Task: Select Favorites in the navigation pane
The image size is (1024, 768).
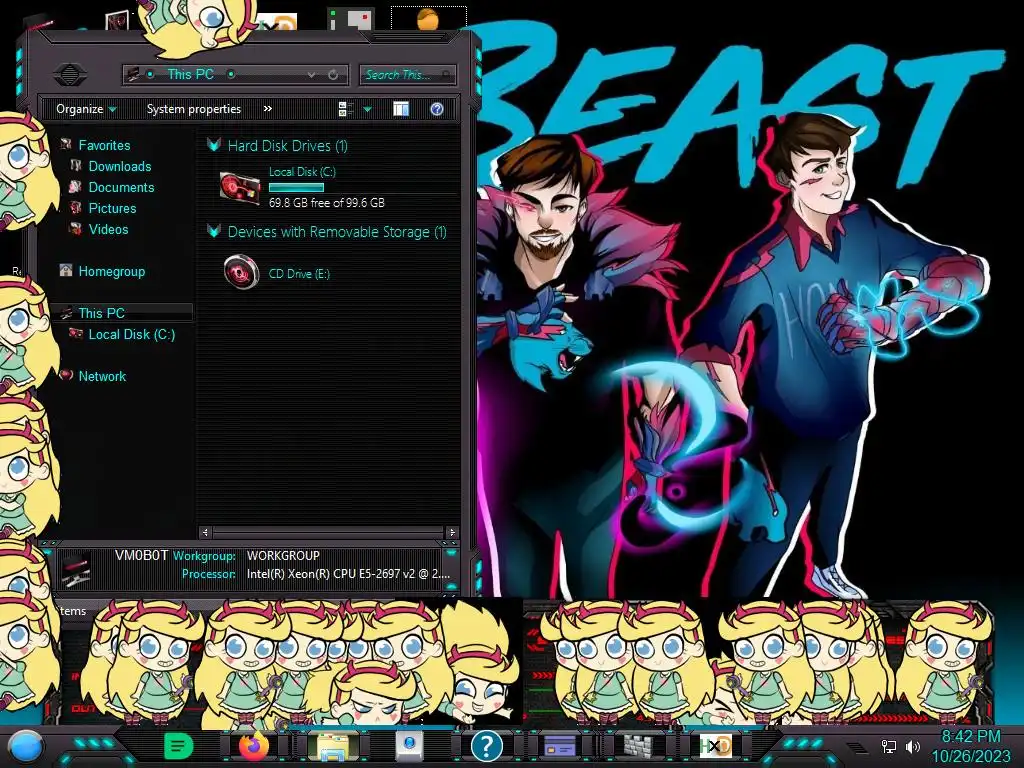Action: [104, 145]
